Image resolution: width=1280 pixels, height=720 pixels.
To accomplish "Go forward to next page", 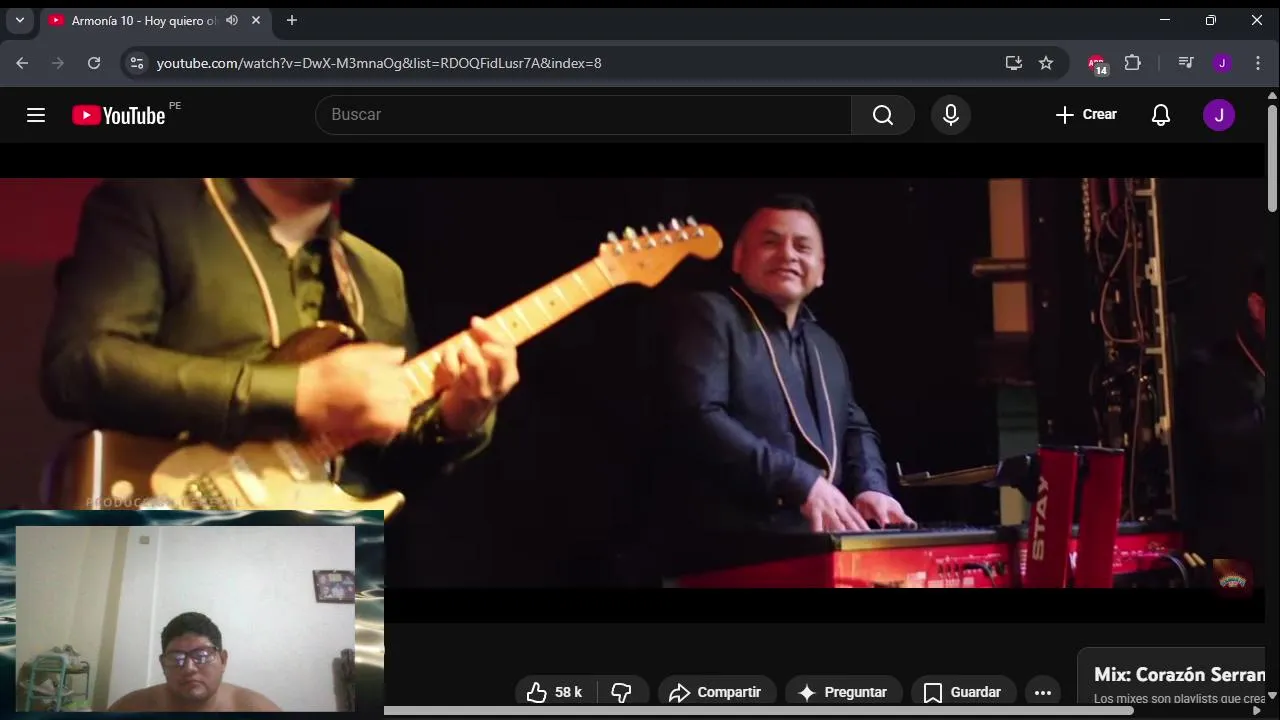I will point(58,63).
